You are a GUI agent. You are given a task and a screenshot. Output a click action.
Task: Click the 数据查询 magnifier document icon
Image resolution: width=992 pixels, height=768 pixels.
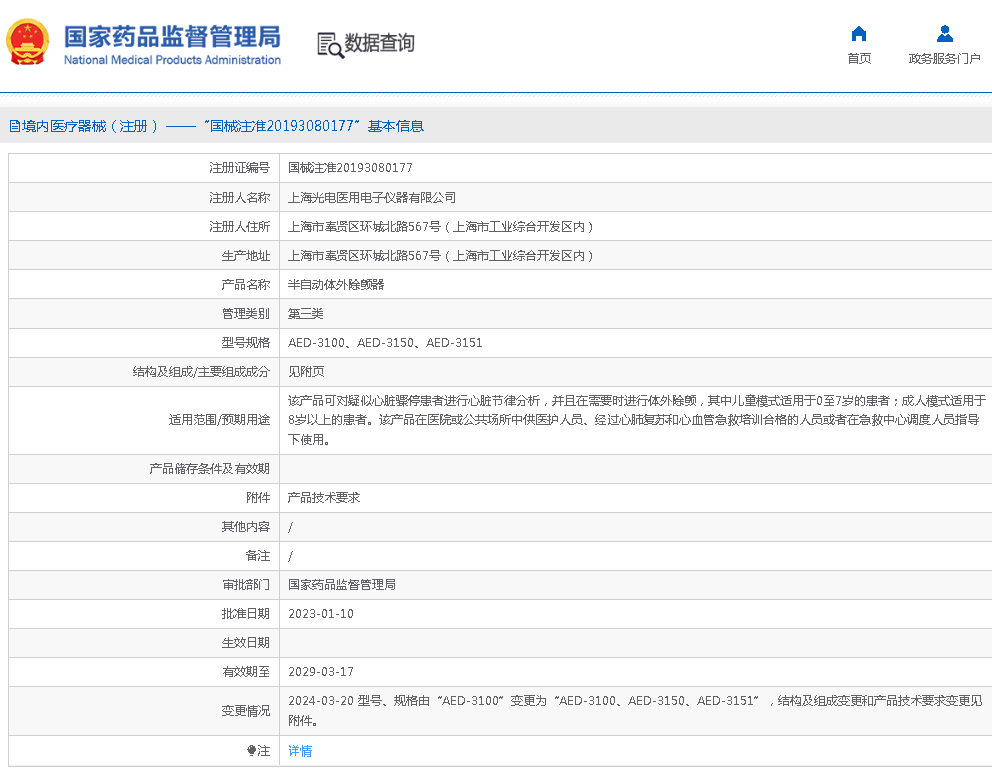[x=329, y=44]
